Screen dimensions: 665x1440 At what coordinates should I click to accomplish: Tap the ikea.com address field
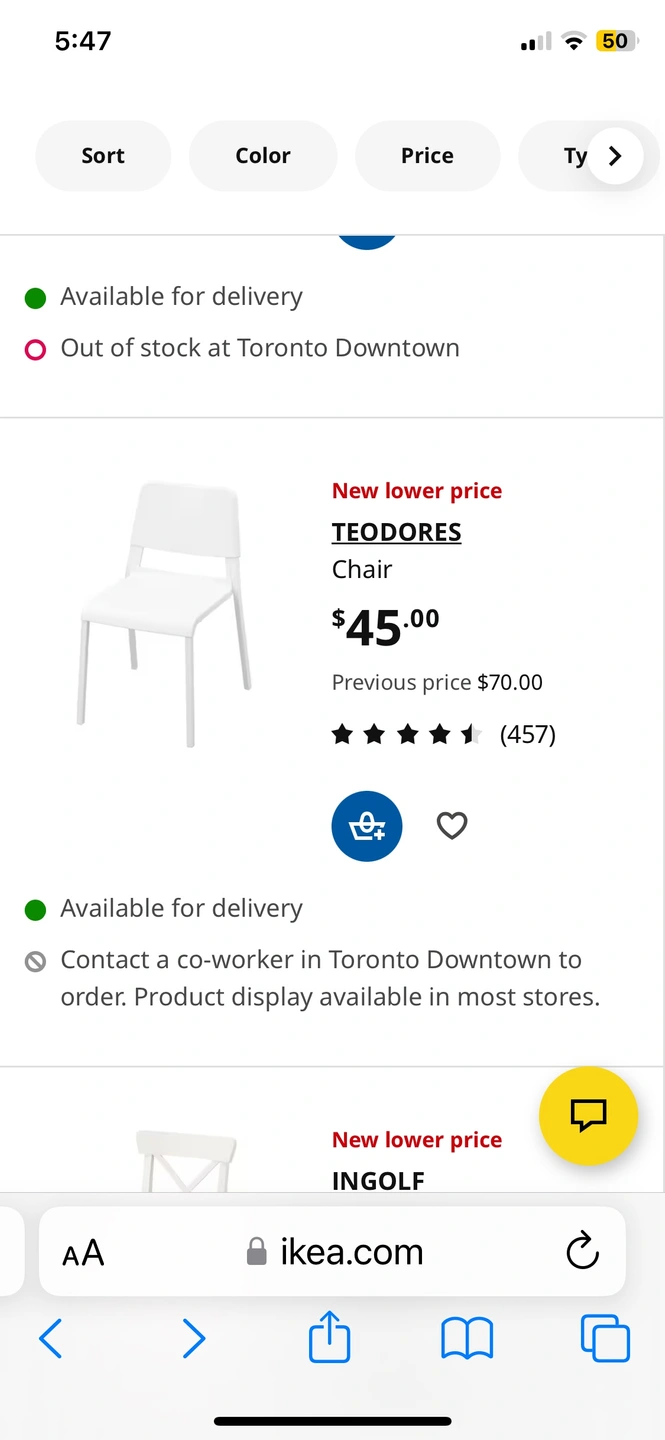click(335, 1252)
